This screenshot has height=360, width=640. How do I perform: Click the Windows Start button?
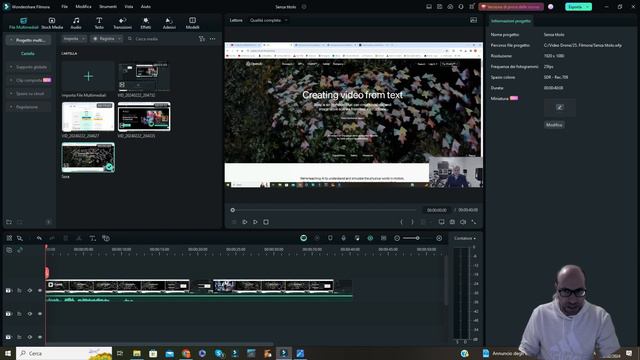coord(8,353)
